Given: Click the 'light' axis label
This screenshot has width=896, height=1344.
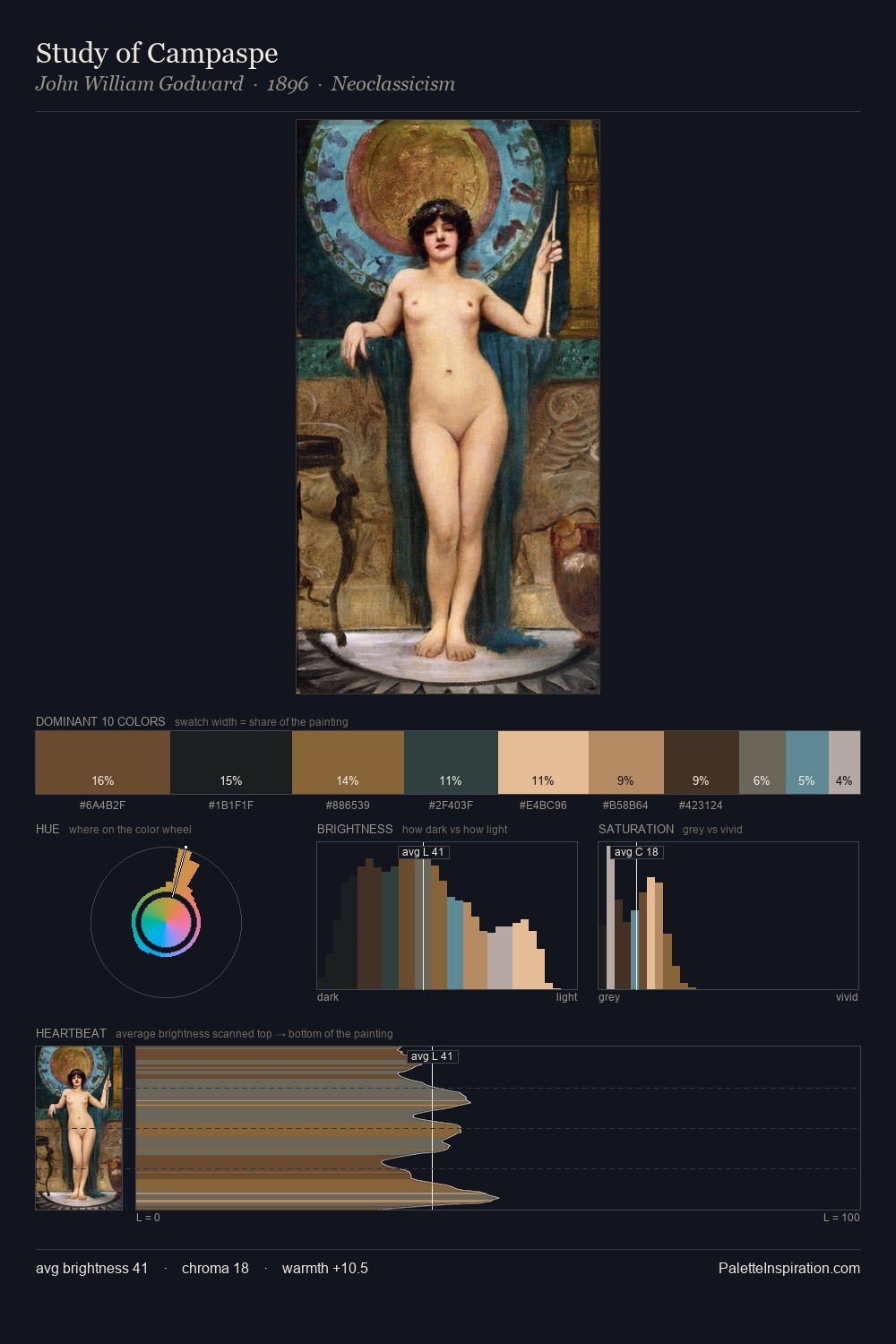Looking at the screenshot, I should tap(566, 997).
